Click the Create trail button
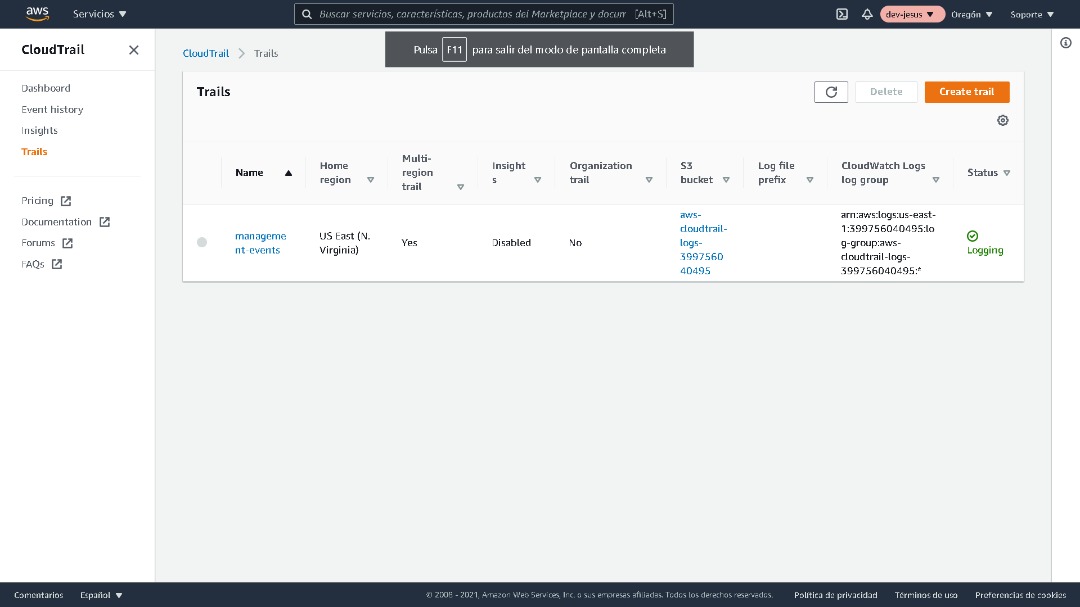Image resolution: width=1080 pixels, height=607 pixels. 967,92
